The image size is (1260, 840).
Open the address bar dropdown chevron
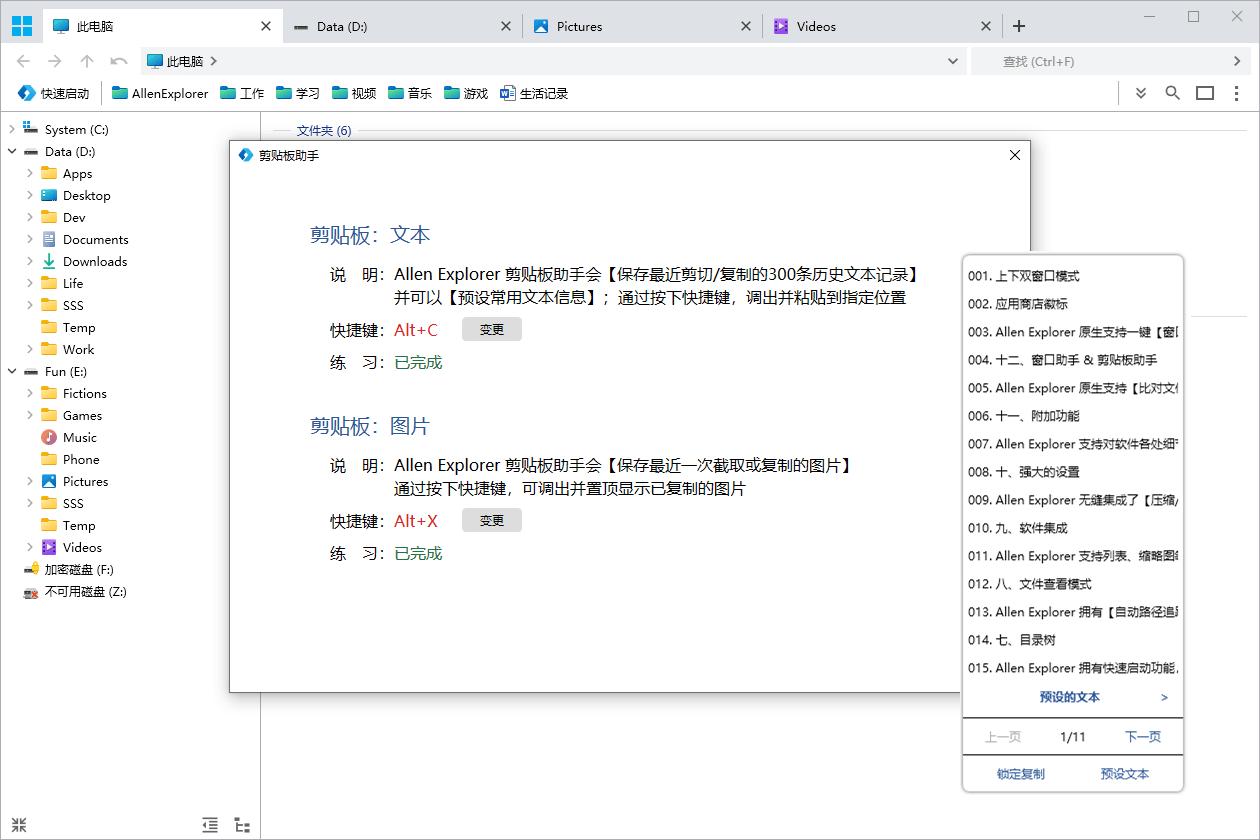(952, 61)
